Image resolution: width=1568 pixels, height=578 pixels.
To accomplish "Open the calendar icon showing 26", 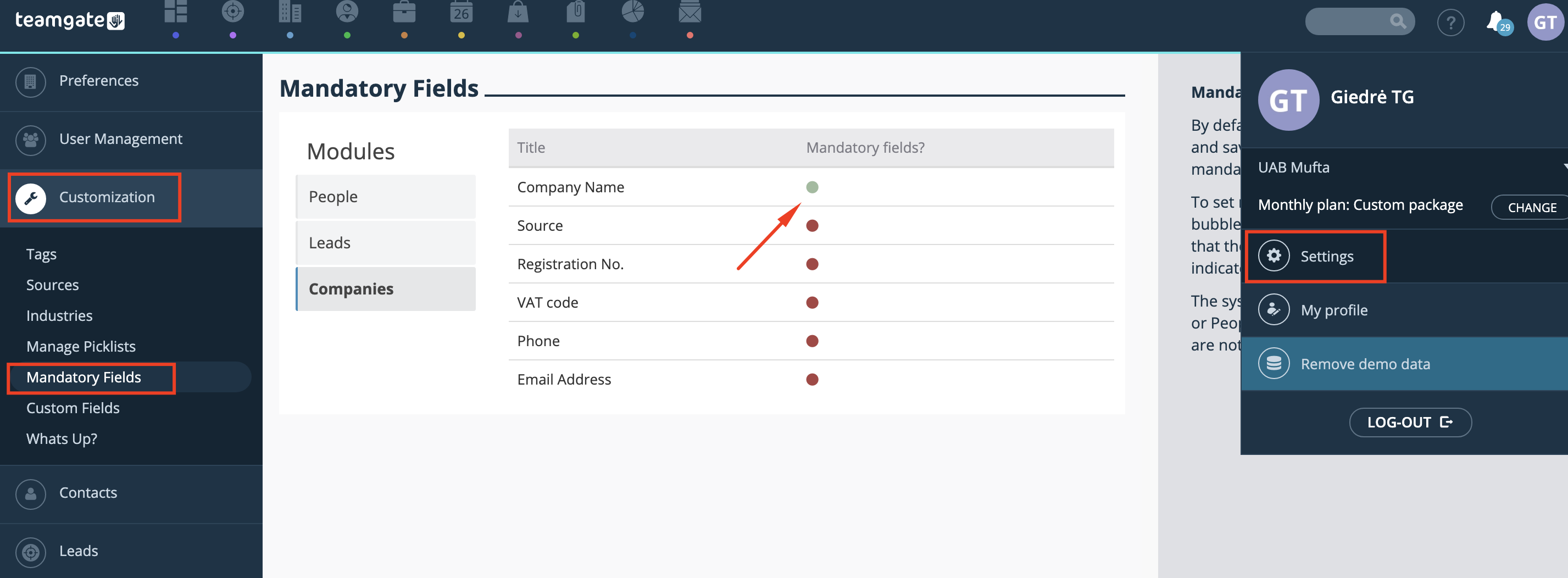I will pyautogui.click(x=461, y=12).
